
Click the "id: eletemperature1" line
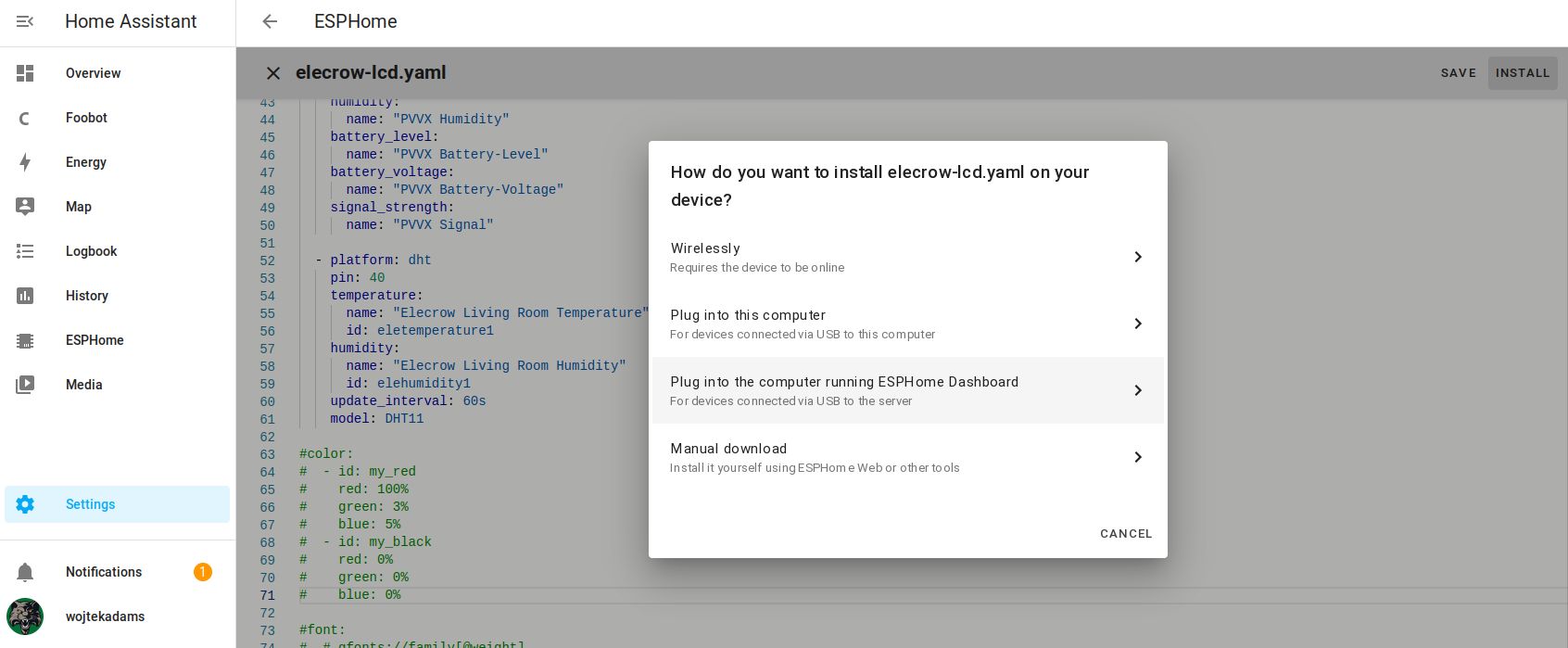420,331
